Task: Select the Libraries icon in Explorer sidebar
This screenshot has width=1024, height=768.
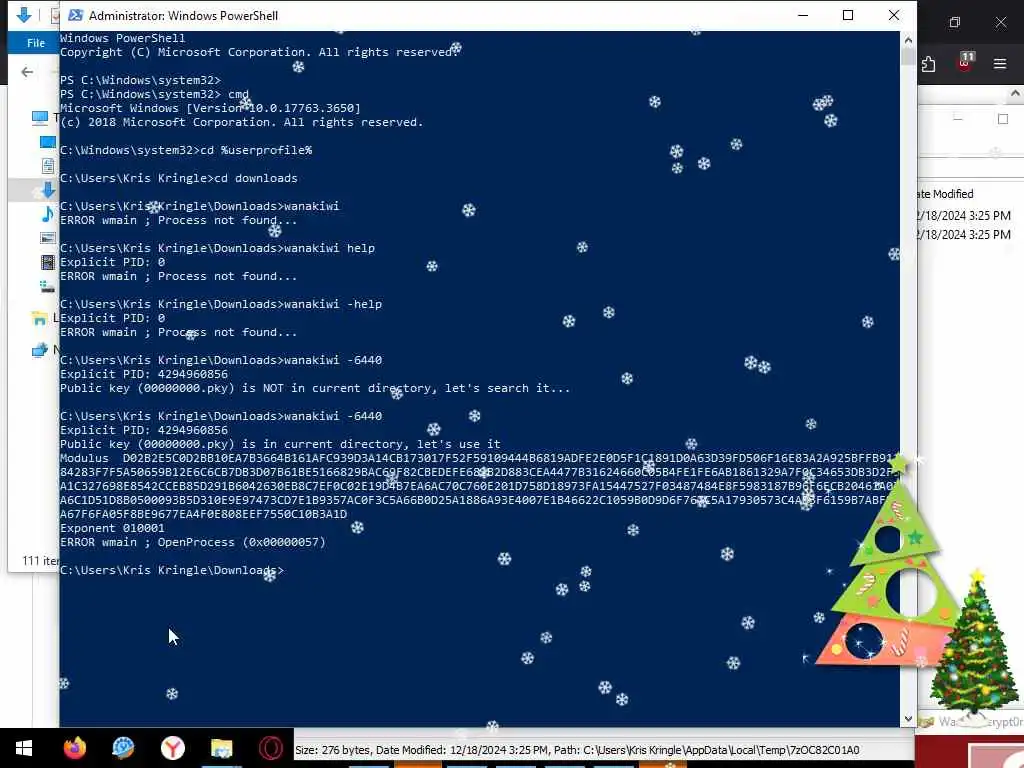Action: tap(39, 319)
